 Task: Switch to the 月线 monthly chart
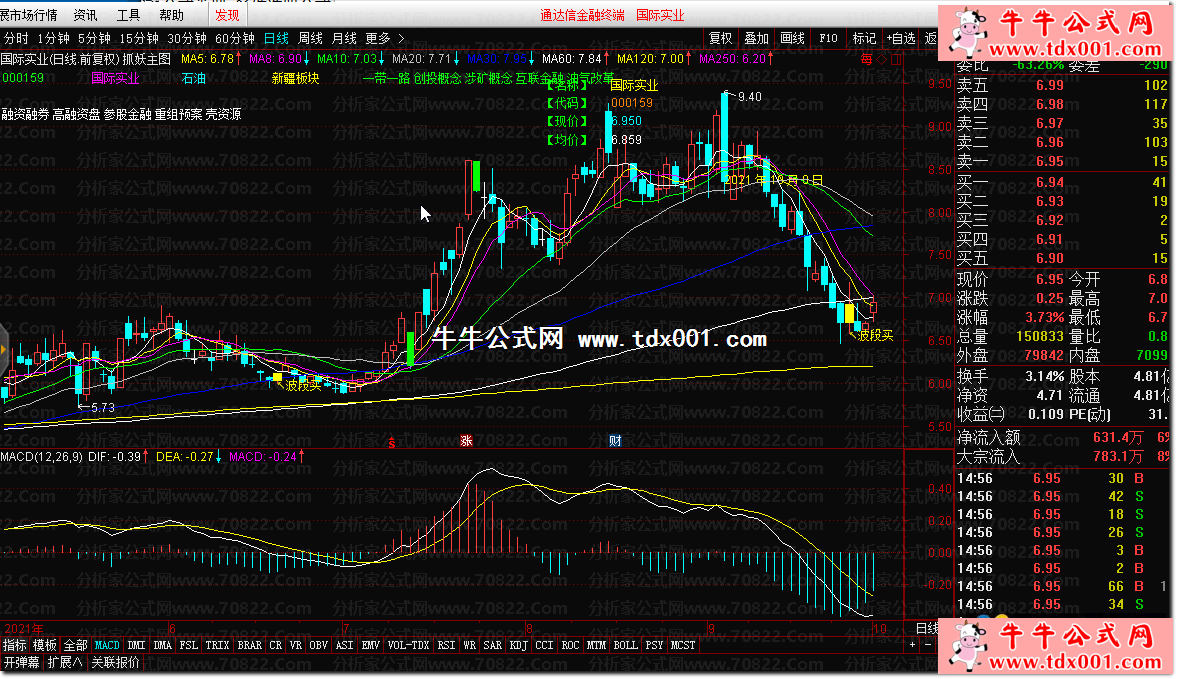pos(344,38)
